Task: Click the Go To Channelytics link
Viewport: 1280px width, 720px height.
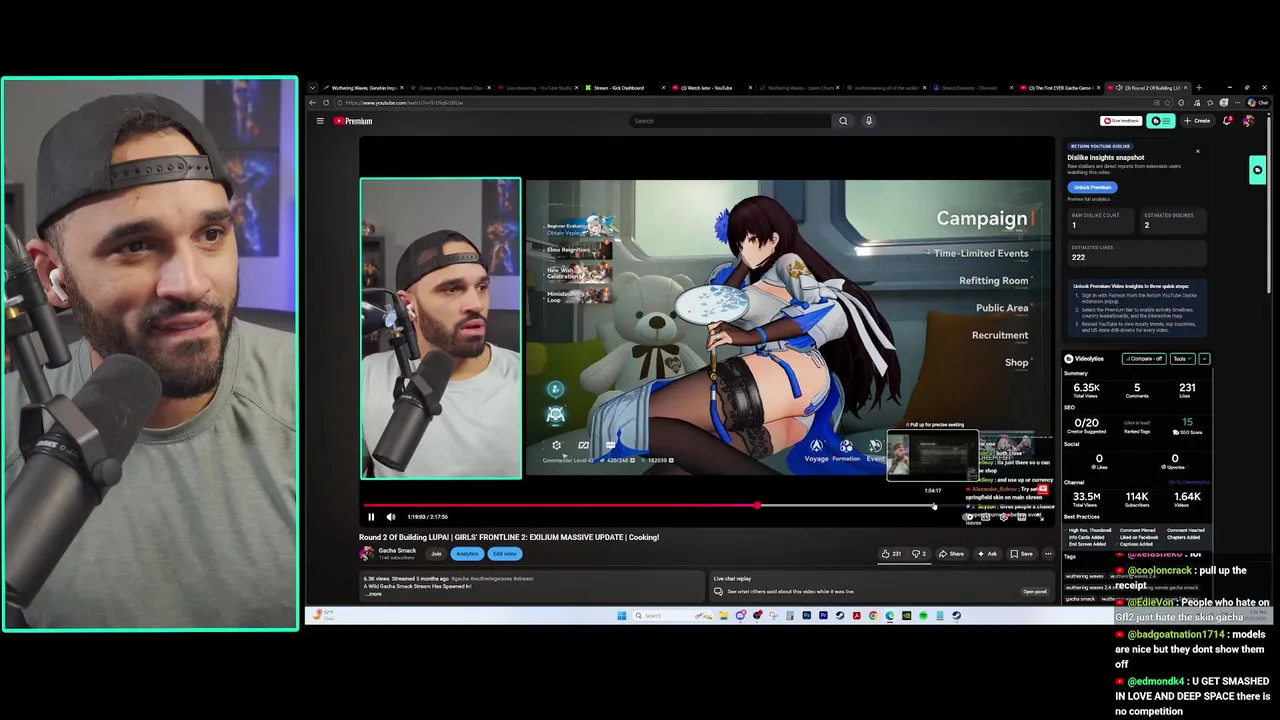Action: [x=1189, y=482]
